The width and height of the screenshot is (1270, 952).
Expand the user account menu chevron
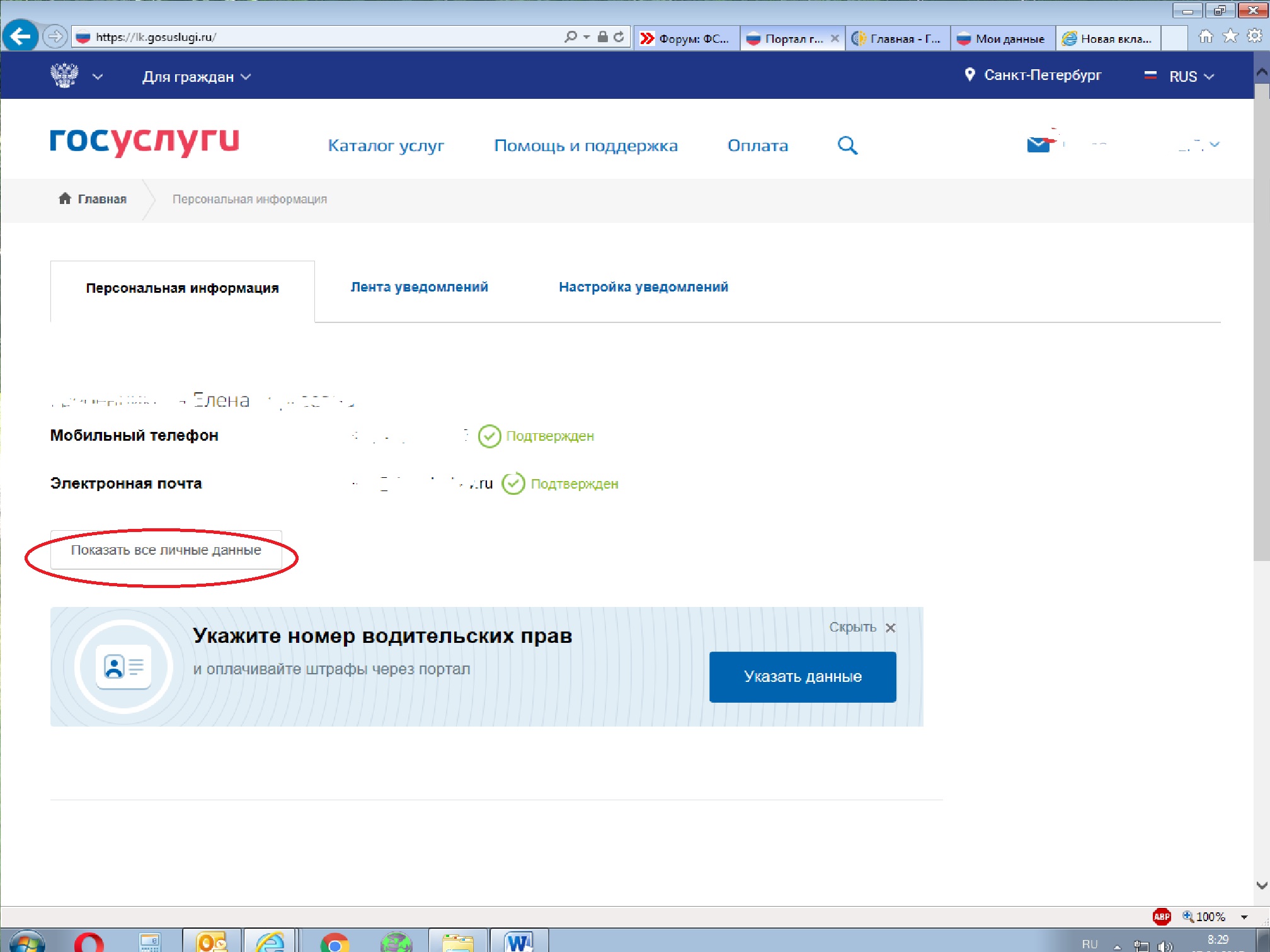(1215, 144)
